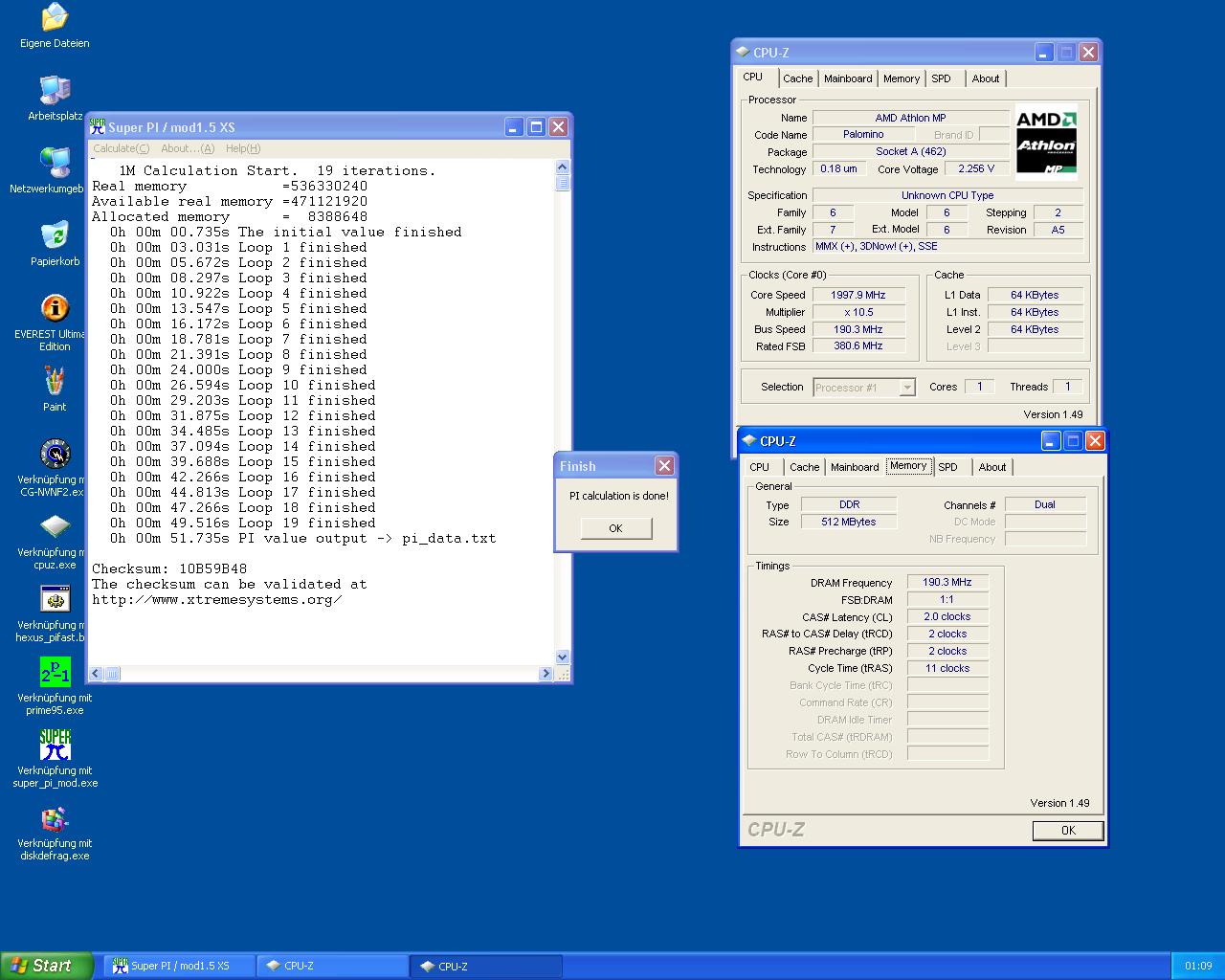The width and height of the screenshot is (1225, 980).
Task: Open Eigene Dateien desktop folder icon
Action: click(55, 17)
